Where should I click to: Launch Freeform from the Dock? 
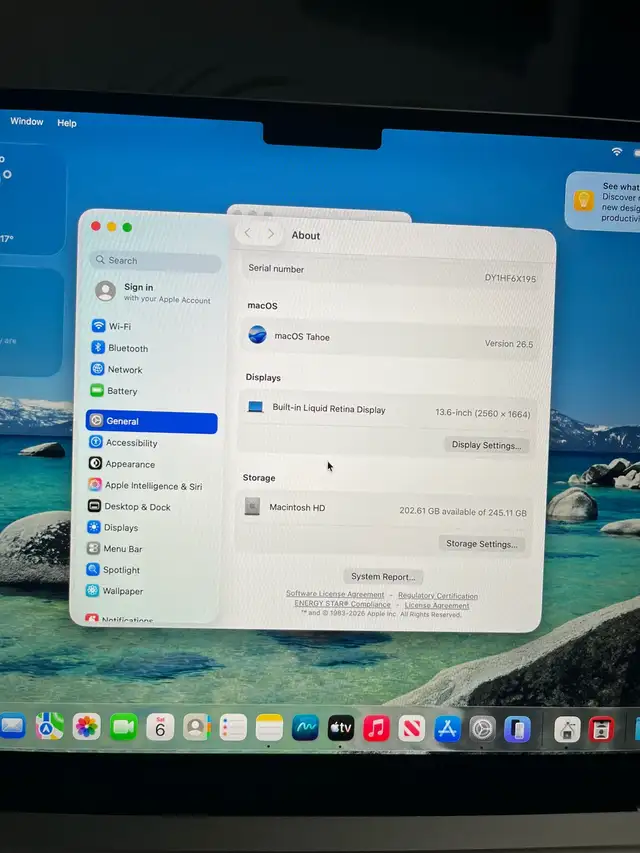(x=305, y=728)
